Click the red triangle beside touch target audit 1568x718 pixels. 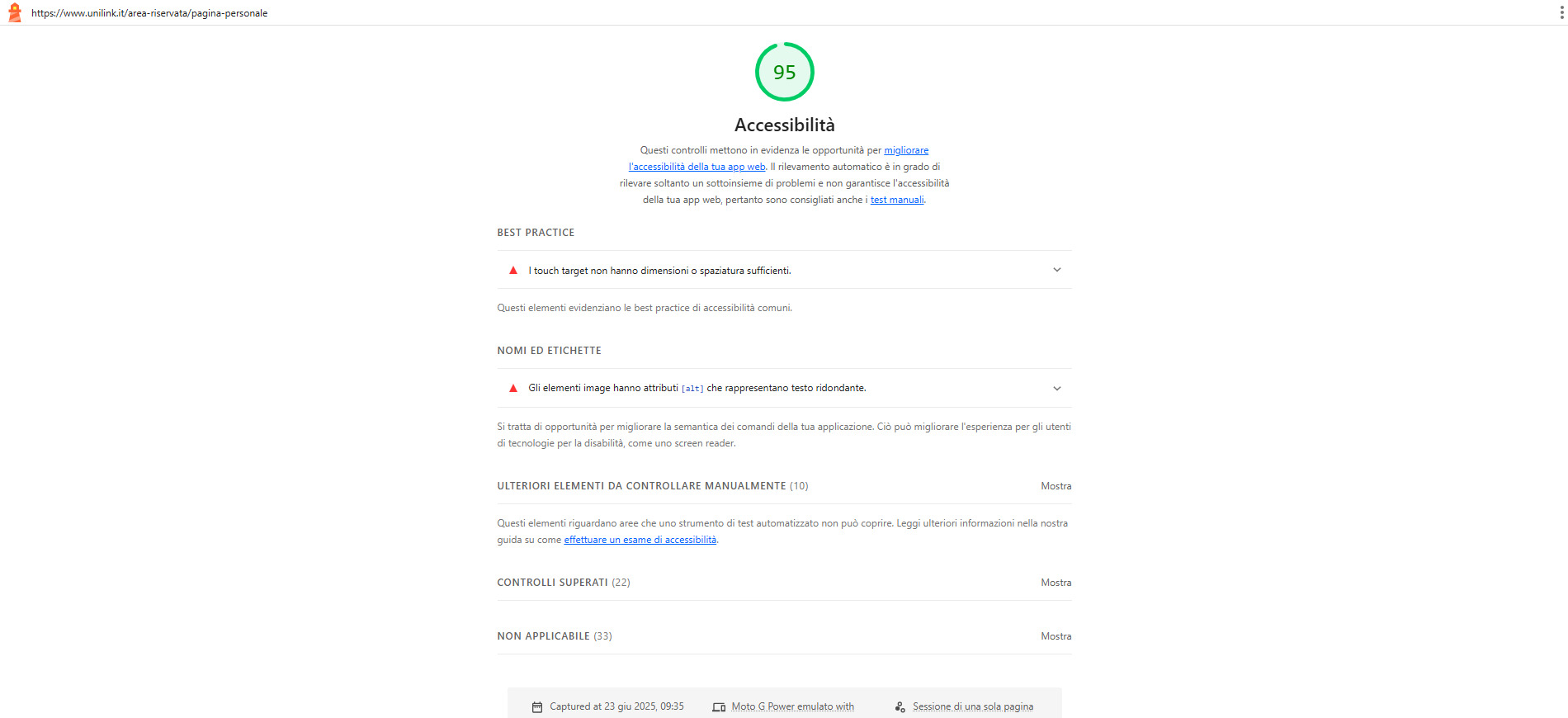[513, 270]
